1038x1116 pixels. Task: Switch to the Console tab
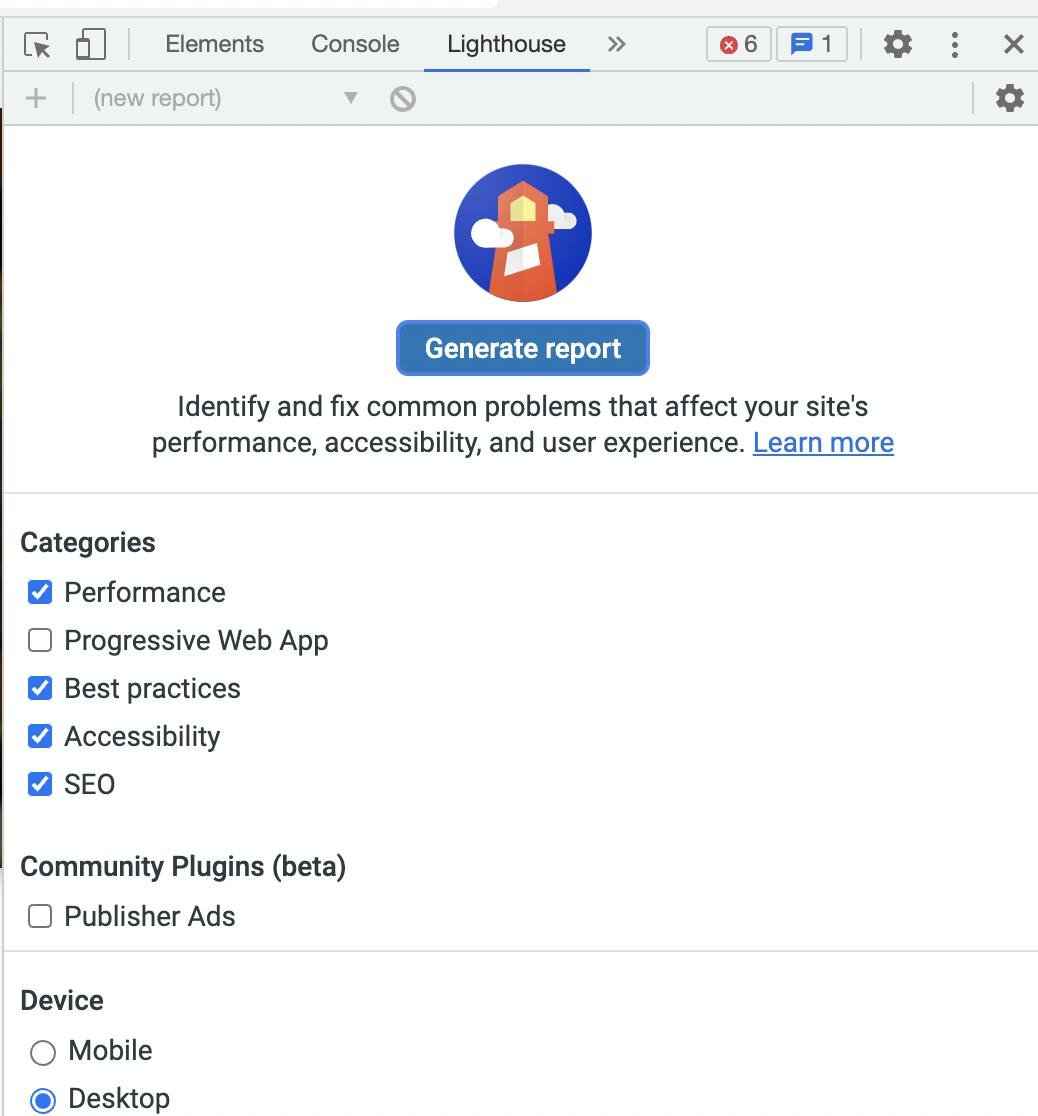355,44
